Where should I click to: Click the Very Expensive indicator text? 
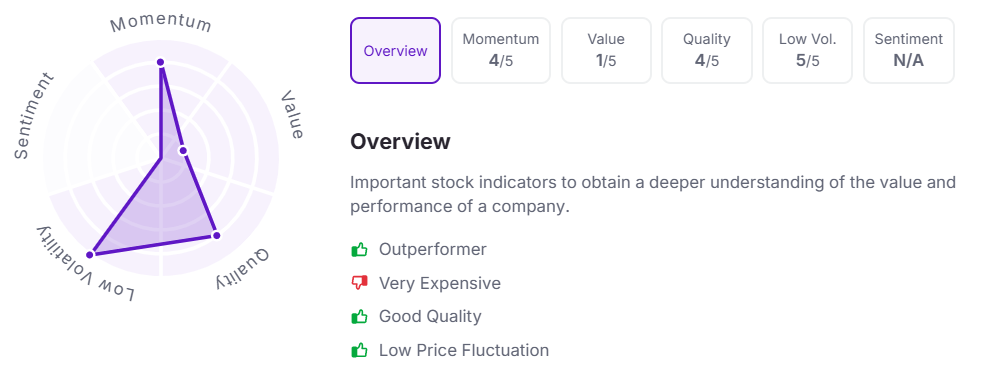pyautogui.click(x=440, y=283)
